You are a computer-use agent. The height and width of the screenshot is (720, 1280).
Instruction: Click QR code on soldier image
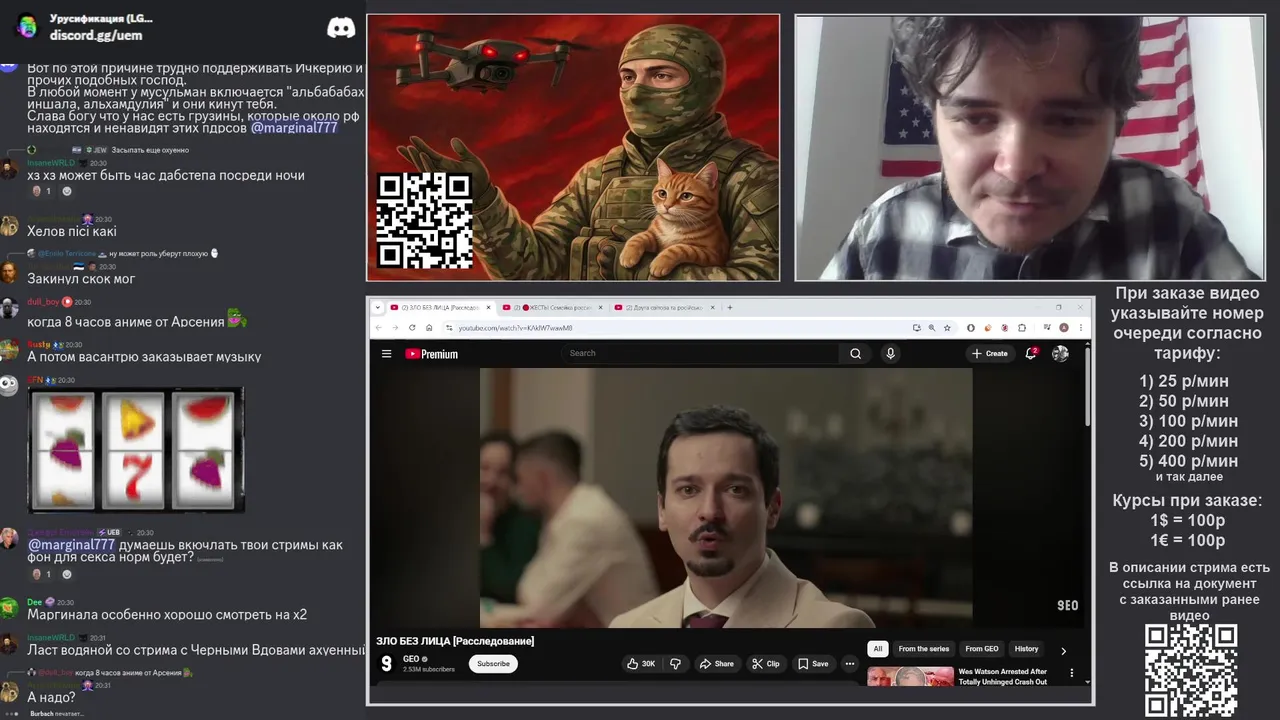coord(424,219)
